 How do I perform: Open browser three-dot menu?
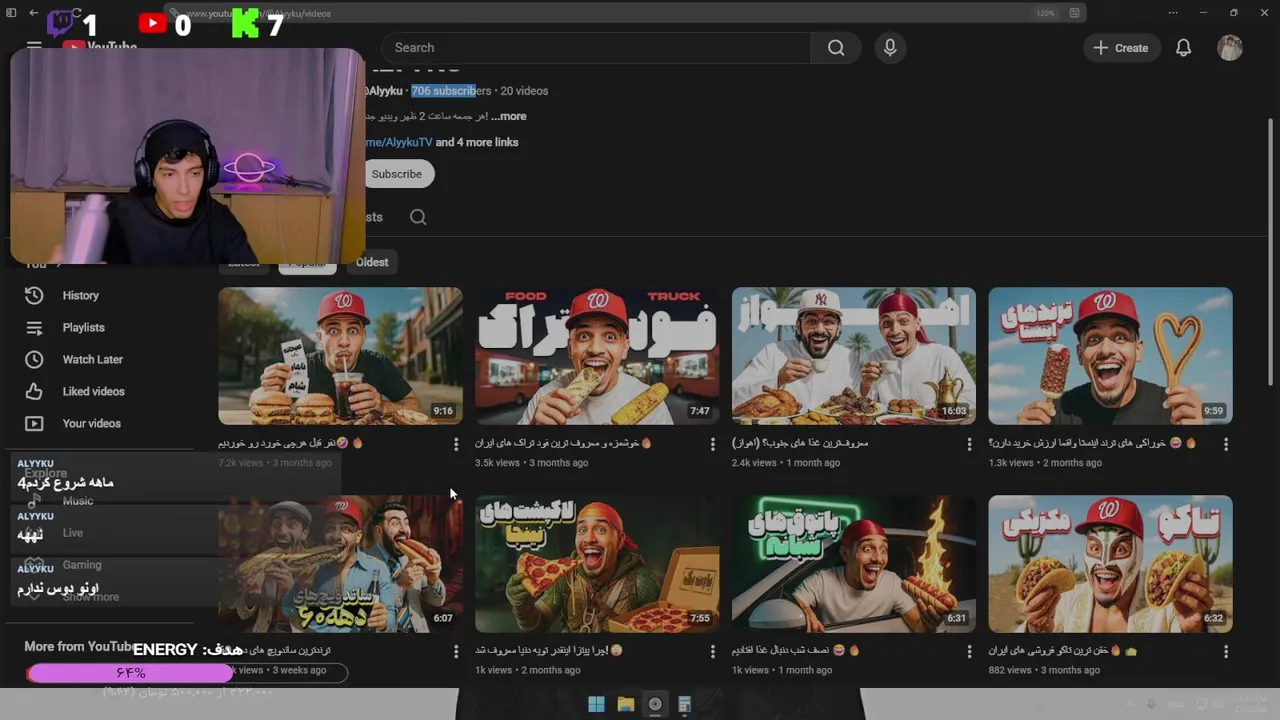1173,13
